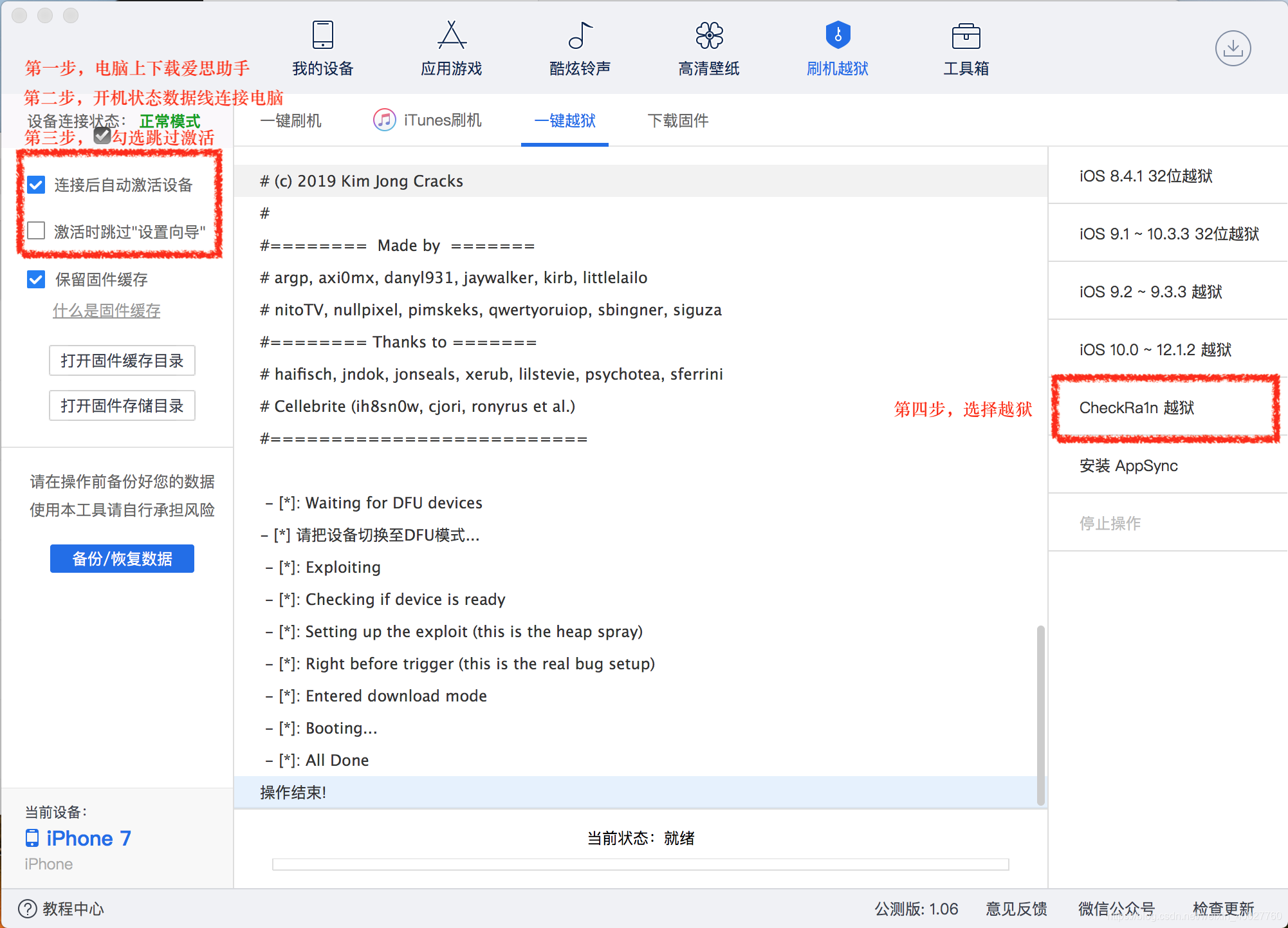The width and height of the screenshot is (1288, 928).
Task: Click 安装 AppSync option
Action: (x=1168, y=465)
